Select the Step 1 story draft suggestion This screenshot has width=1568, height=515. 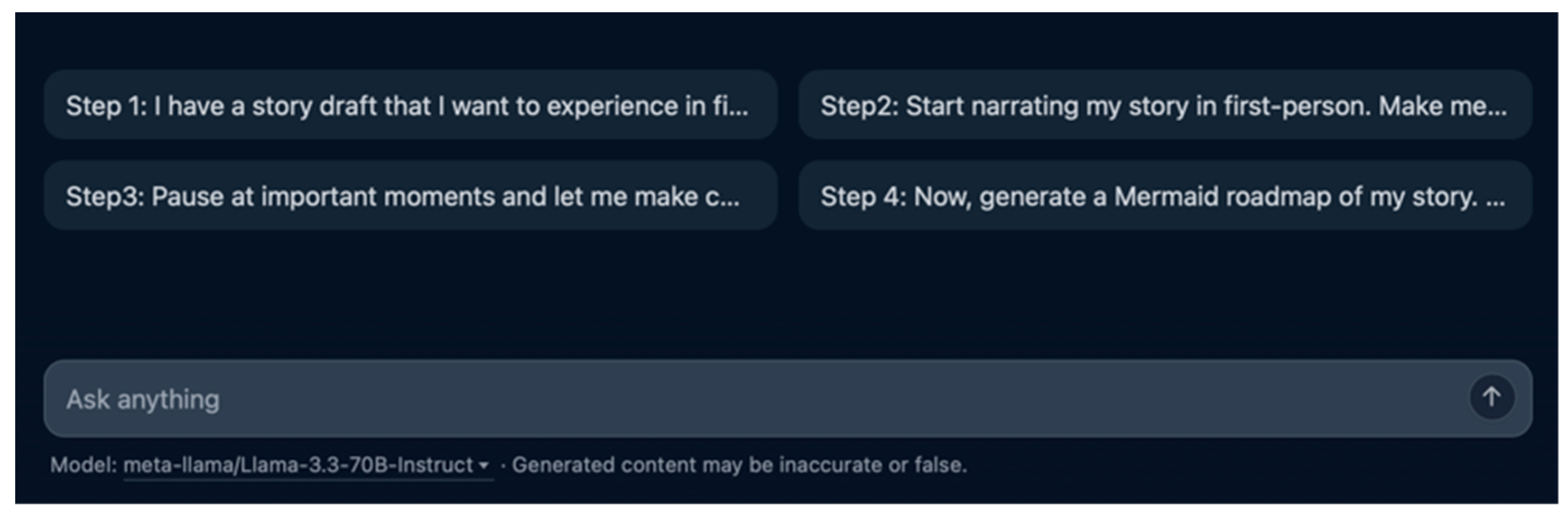click(x=410, y=105)
